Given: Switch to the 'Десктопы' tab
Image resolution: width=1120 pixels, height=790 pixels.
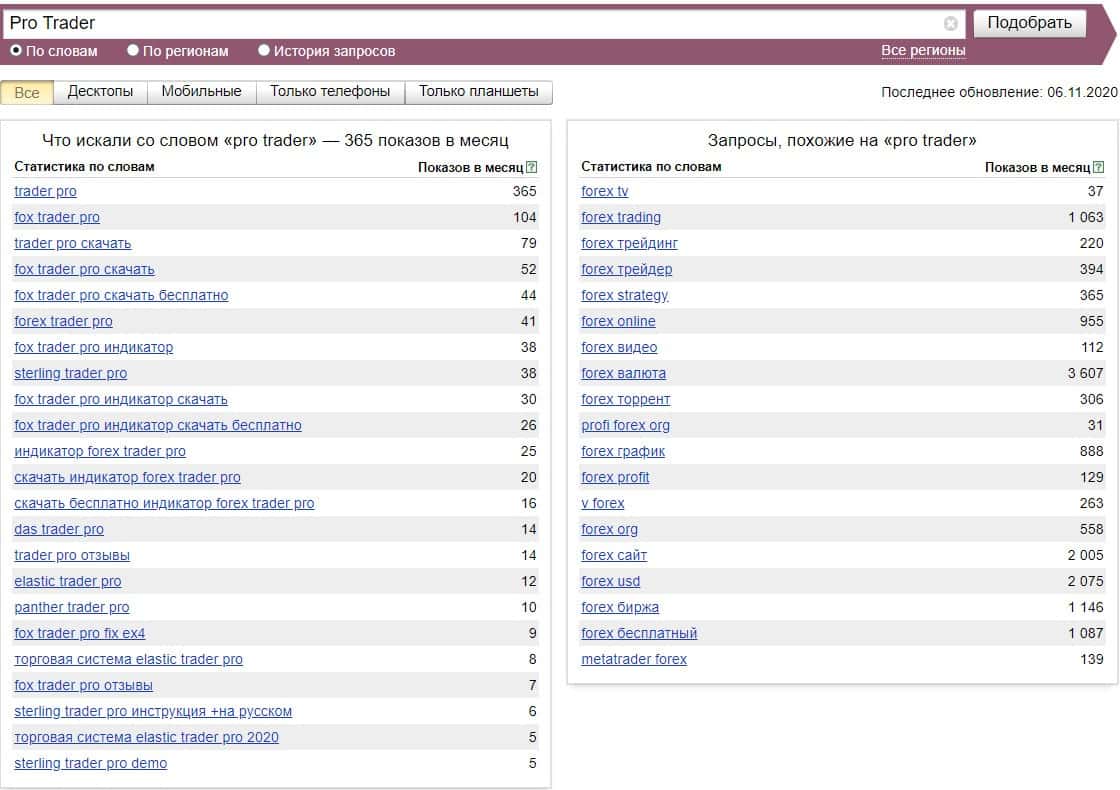Looking at the screenshot, I should [100, 92].
